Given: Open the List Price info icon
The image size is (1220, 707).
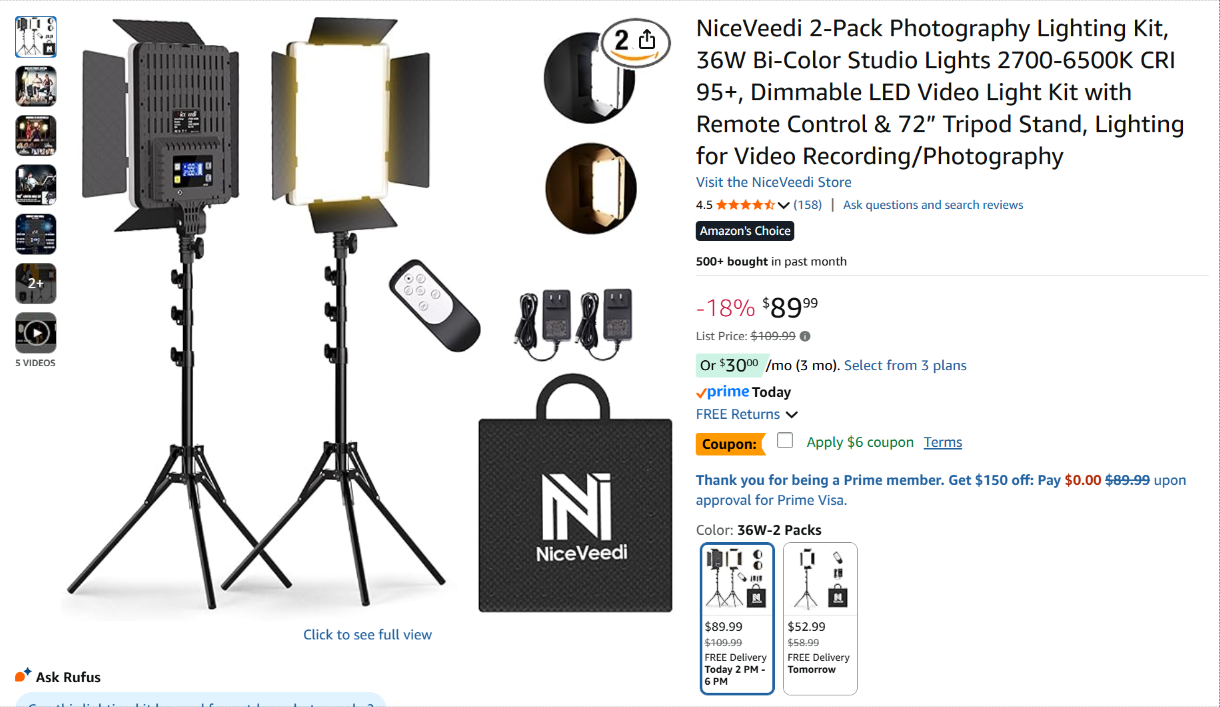Looking at the screenshot, I should [805, 336].
